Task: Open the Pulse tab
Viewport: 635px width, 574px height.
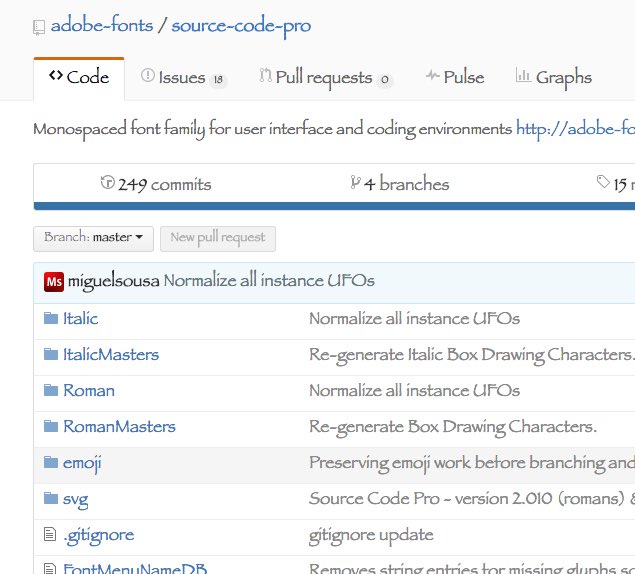Action: 455,77
